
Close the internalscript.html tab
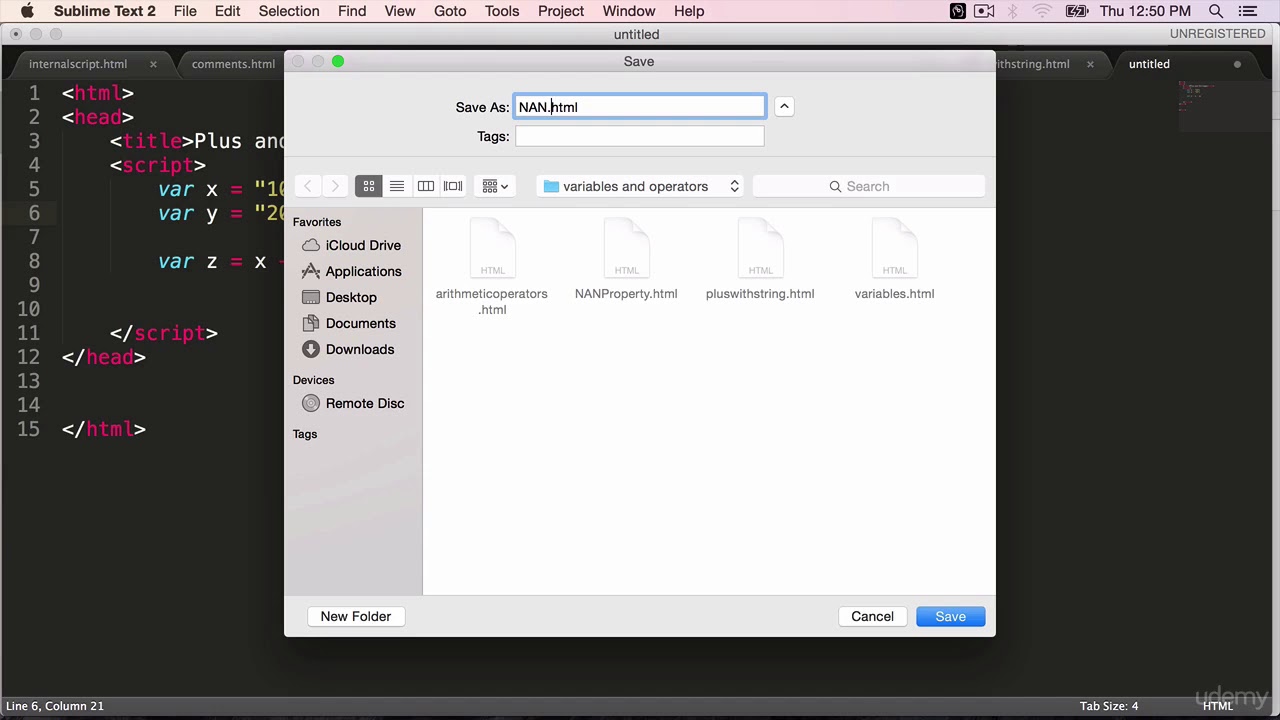(x=153, y=64)
